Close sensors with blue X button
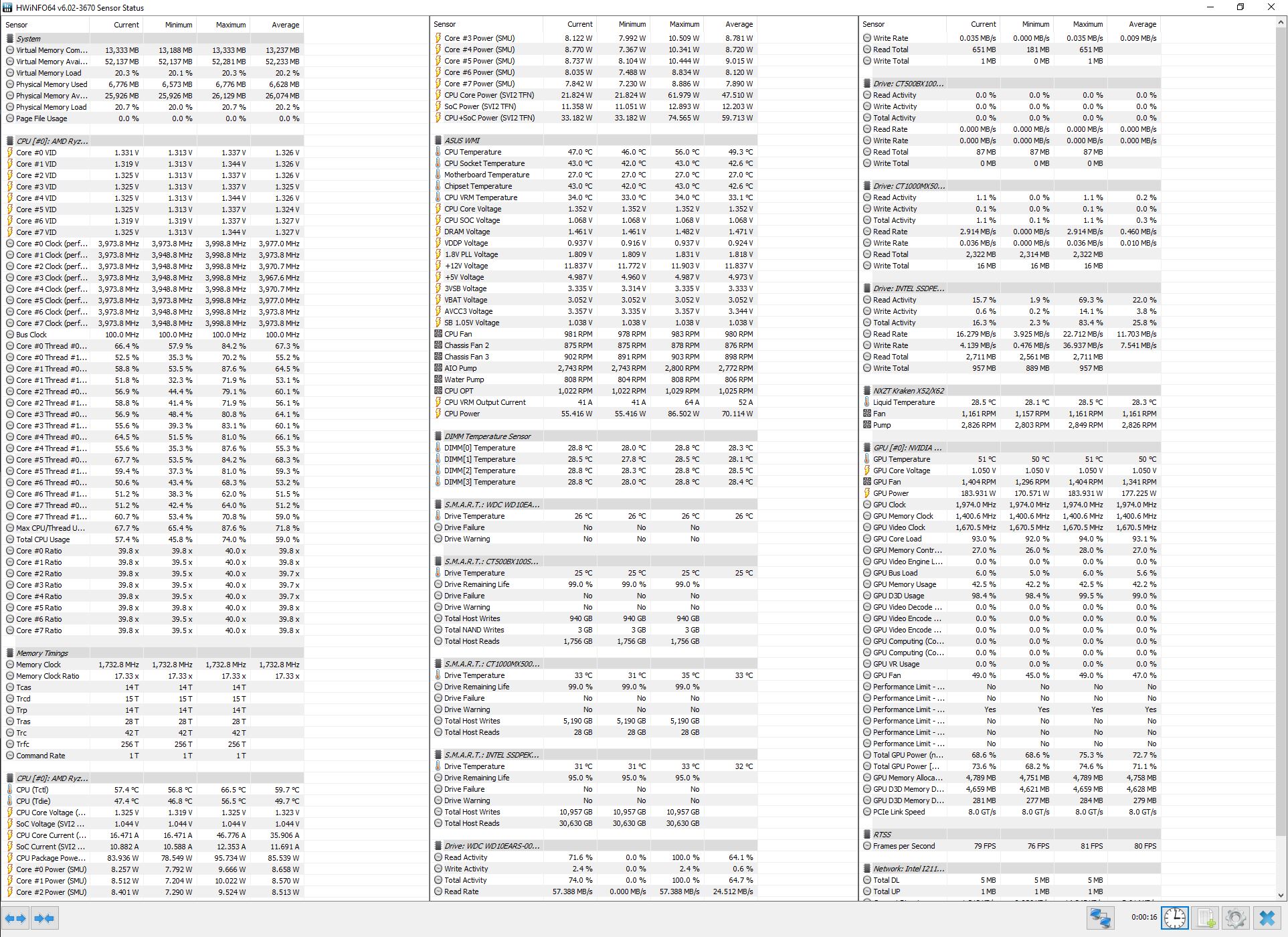This screenshot has width=1288, height=937. (x=1267, y=918)
